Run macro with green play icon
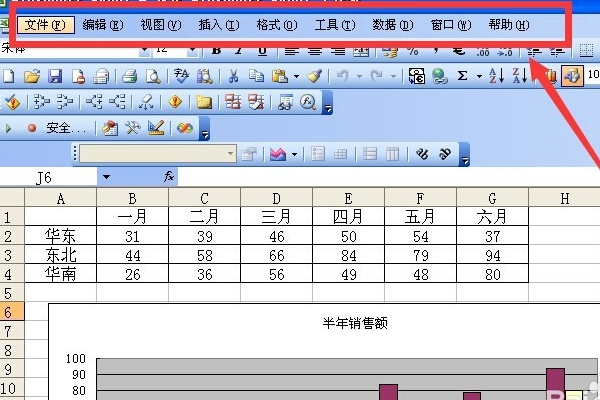This screenshot has height=400, width=600. [x=8, y=128]
